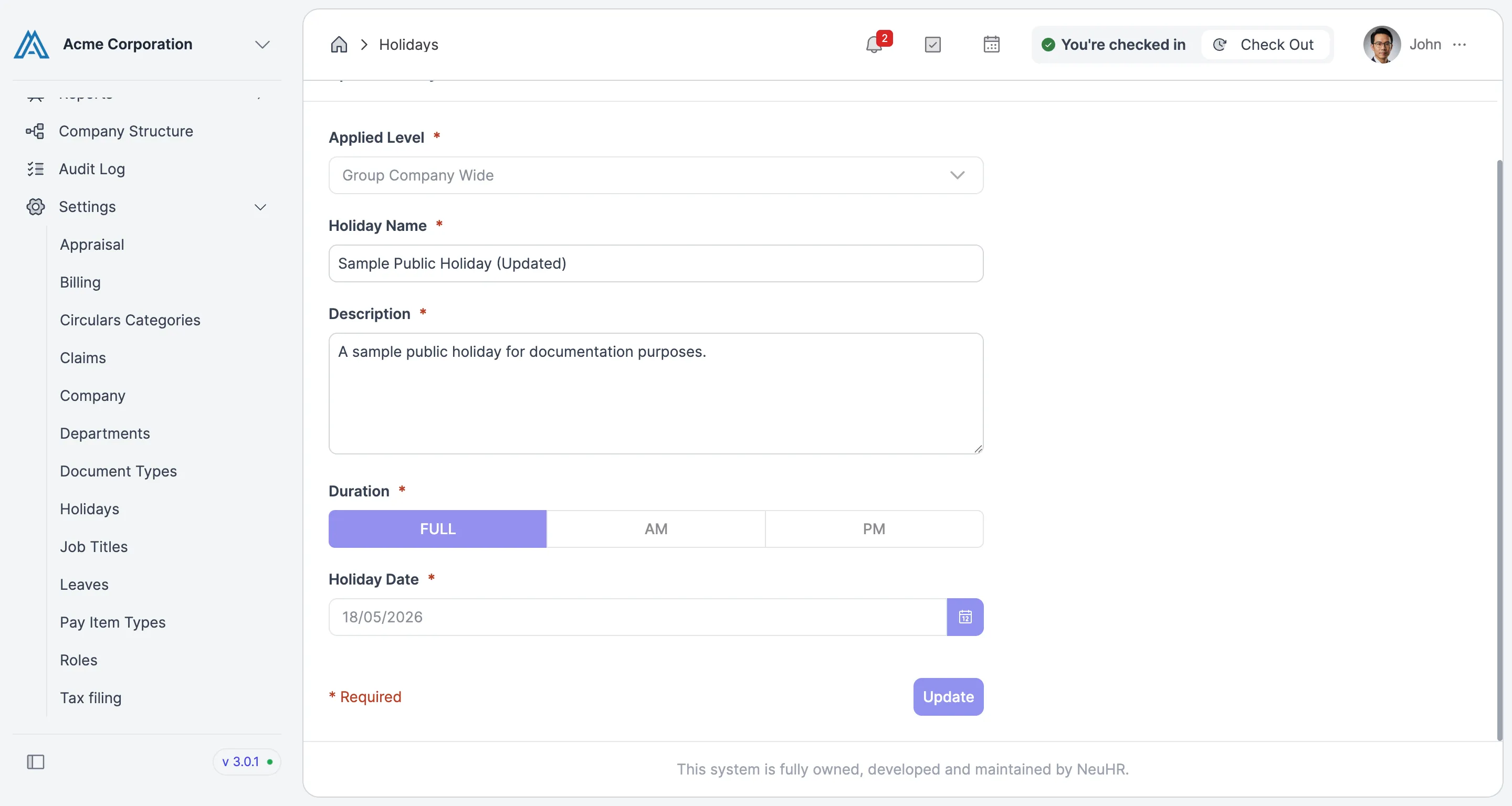The width and height of the screenshot is (1512, 806).
Task: Click the green checked-in status icon
Action: pos(1048,45)
